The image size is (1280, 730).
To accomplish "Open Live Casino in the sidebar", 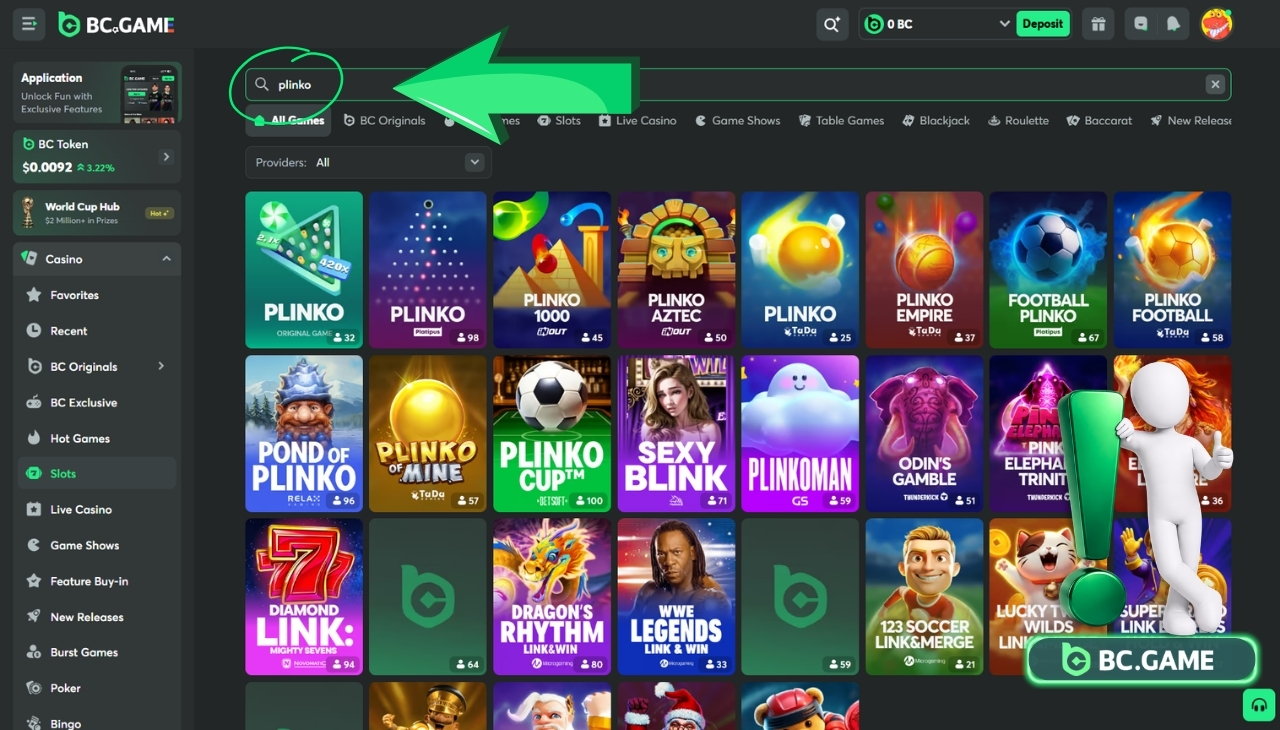I will [97, 510].
